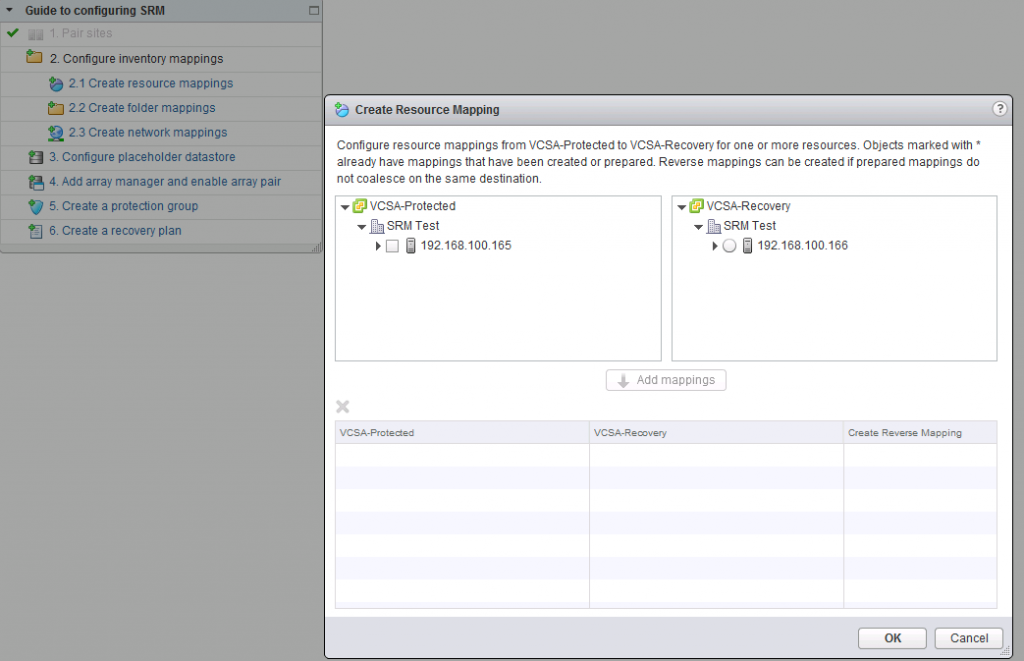Click the restore box icon in guide header
Viewport: 1024px width, 661px height.
(x=313, y=10)
